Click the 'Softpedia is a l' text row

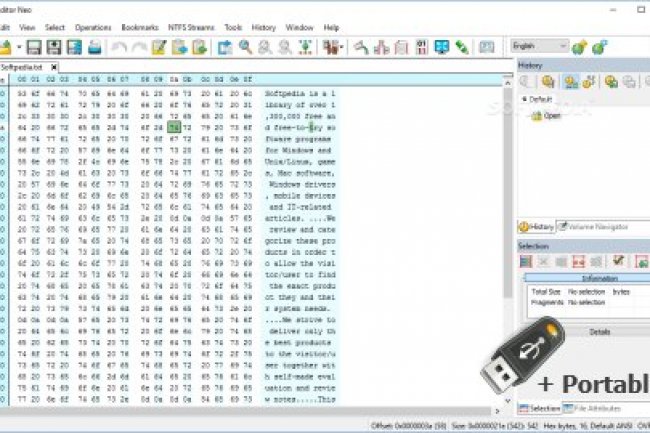click(300, 94)
